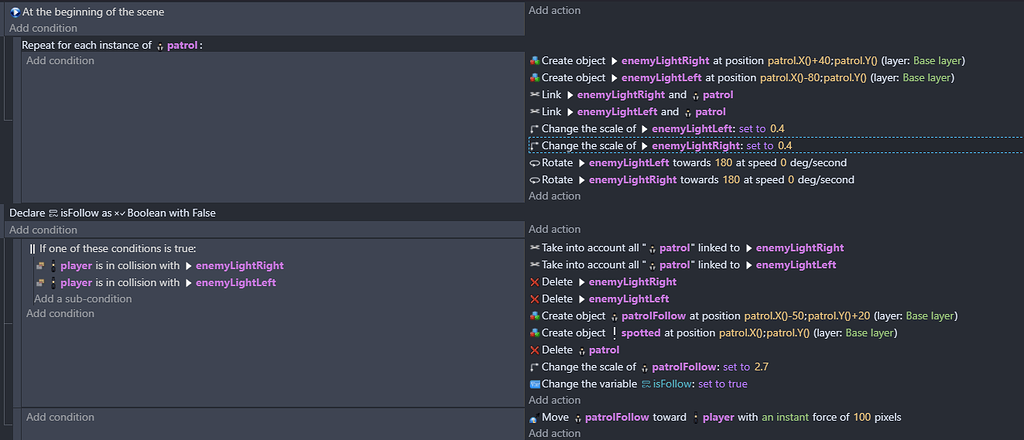Select the 'Declare isFollow as Boolean with False' event
Viewport: 1024px width, 440px height.
[x=112, y=213]
